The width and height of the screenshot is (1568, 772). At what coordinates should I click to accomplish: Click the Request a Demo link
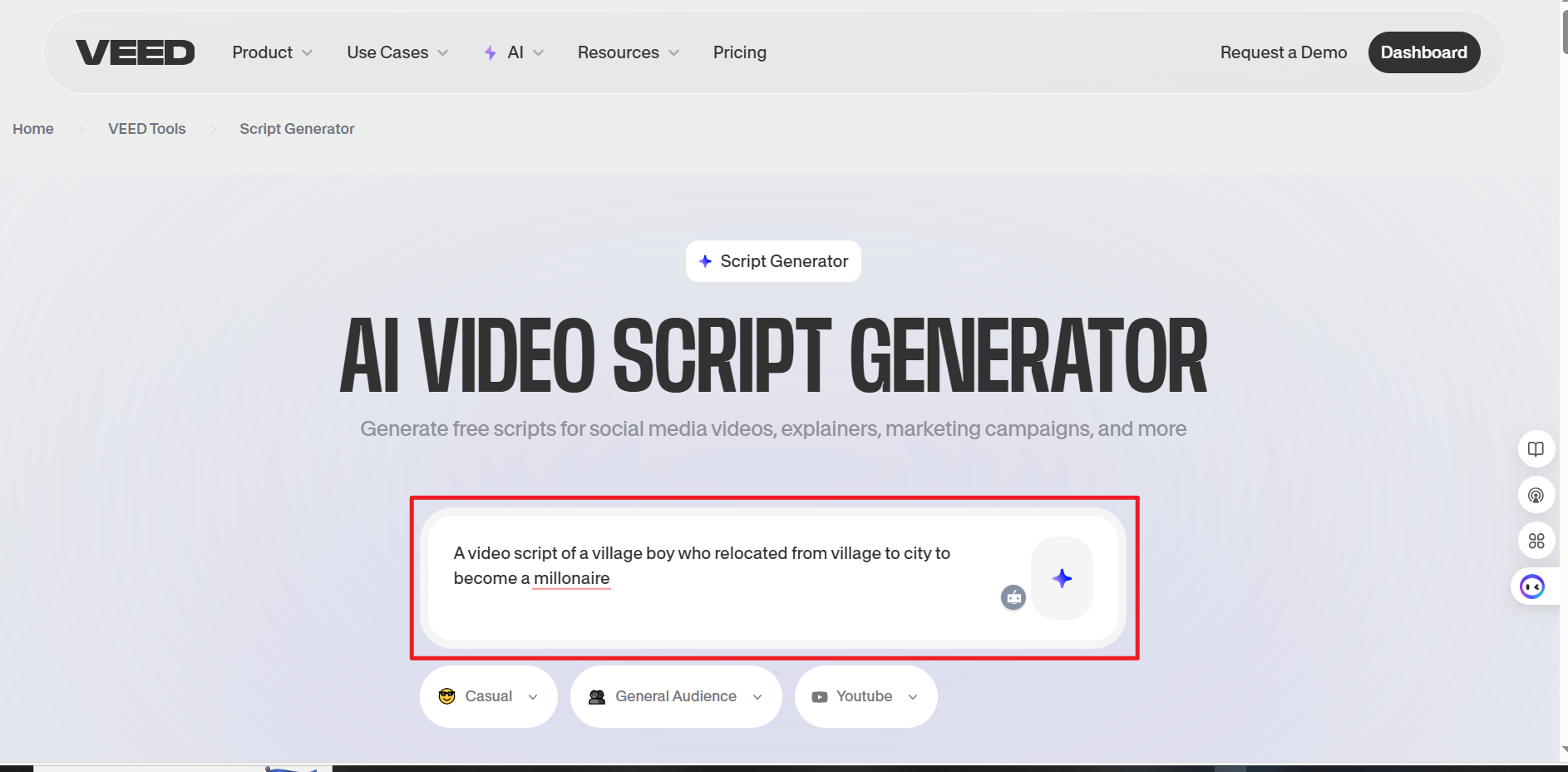(x=1283, y=52)
